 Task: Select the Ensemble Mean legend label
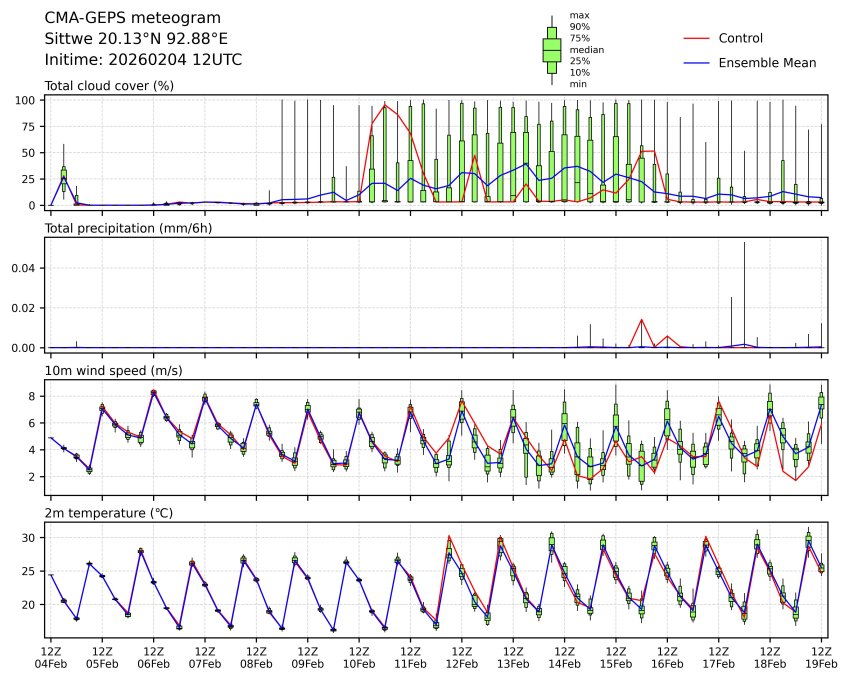pyautogui.click(x=768, y=63)
